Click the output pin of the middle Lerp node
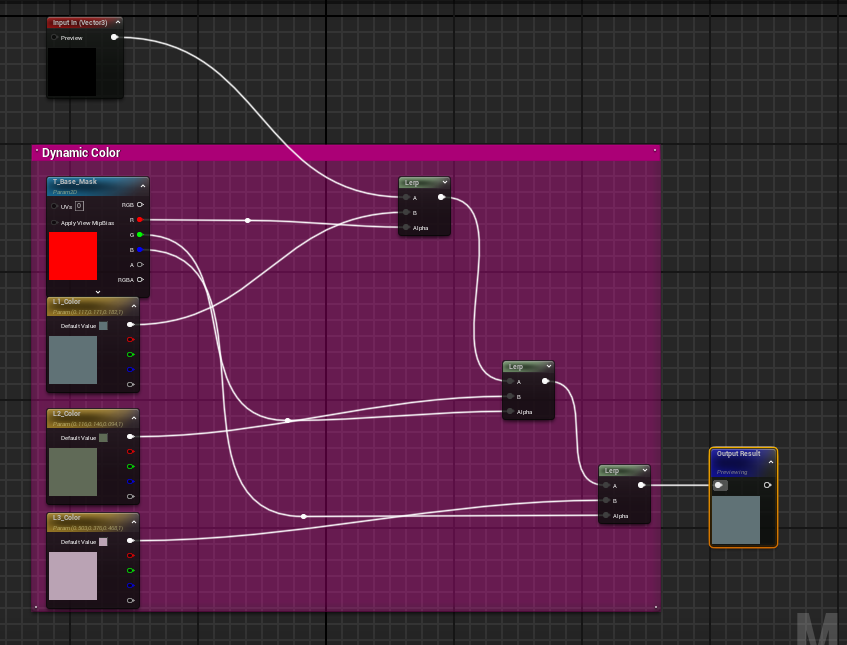The image size is (847, 645). (x=545, y=381)
